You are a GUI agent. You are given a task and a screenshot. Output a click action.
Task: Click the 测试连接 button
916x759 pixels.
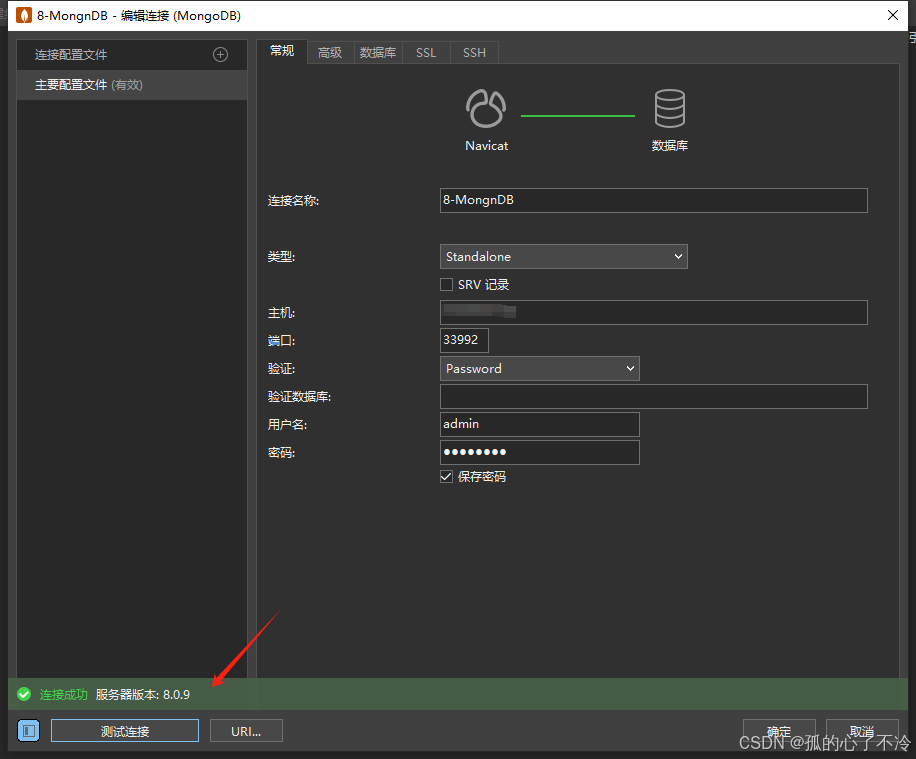pos(125,731)
